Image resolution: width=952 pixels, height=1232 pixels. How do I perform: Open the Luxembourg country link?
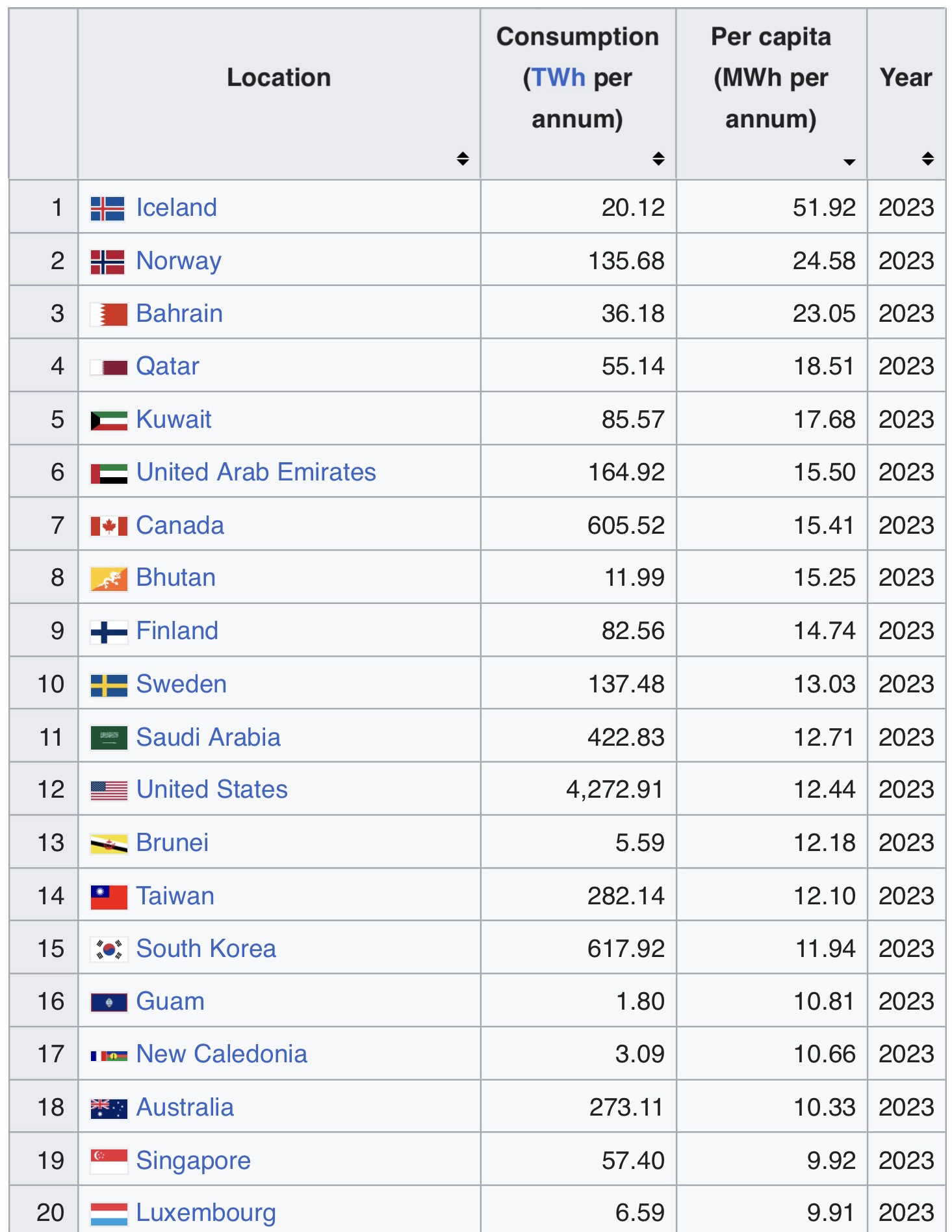click(205, 1213)
